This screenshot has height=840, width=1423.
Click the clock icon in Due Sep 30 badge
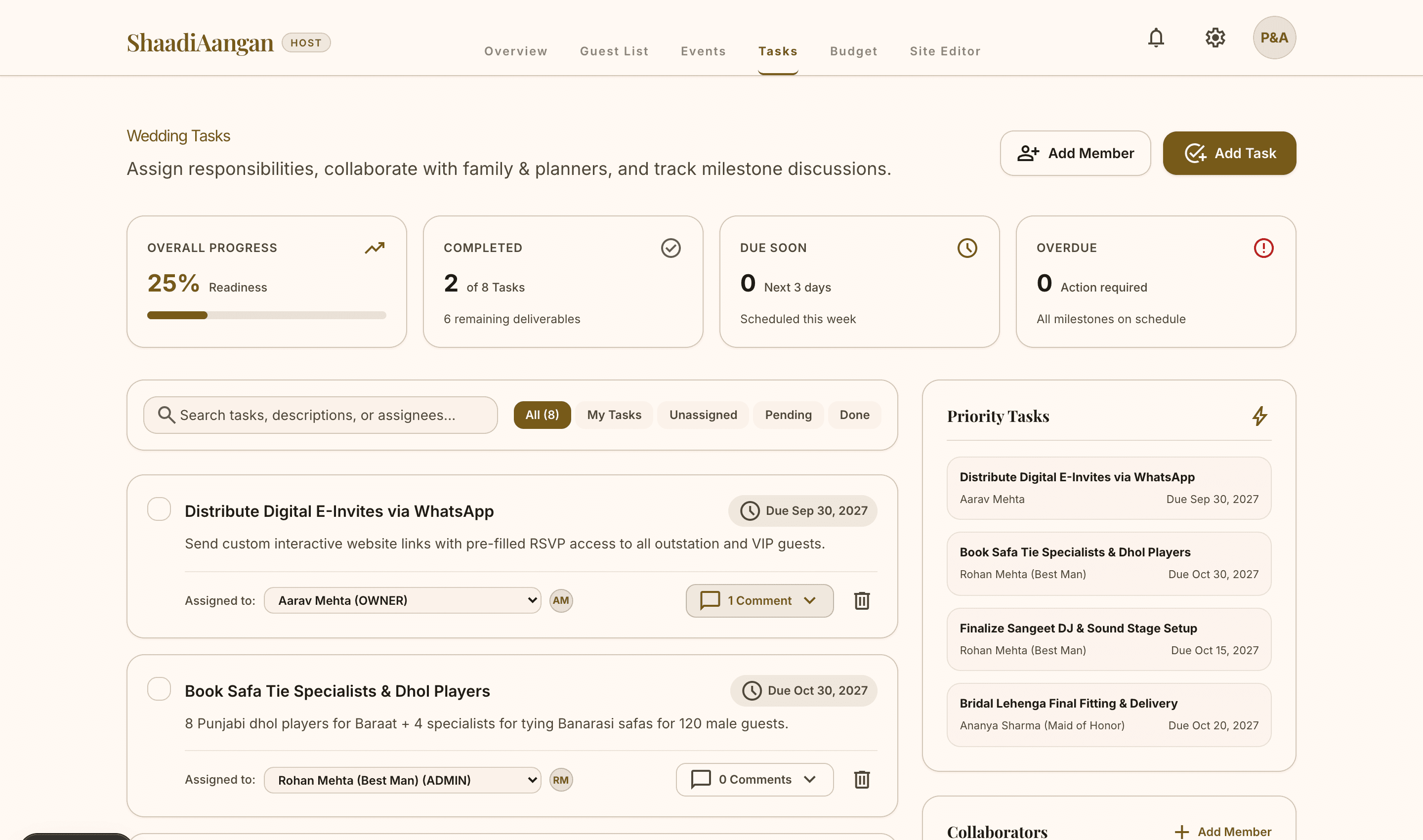point(750,511)
